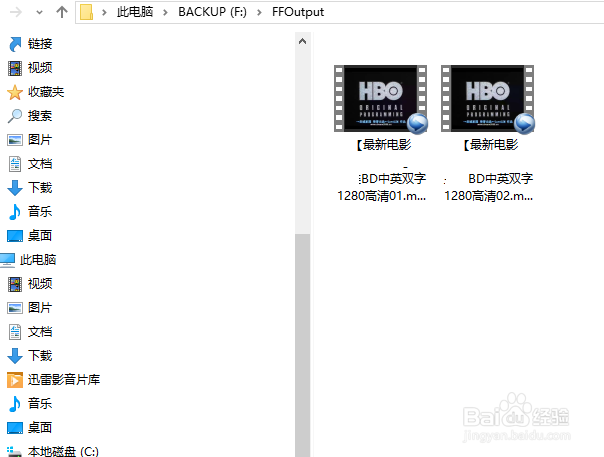Open the recent locations dropdown arrow
Viewport: 604px width, 457px height.
(x=39, y=12)
